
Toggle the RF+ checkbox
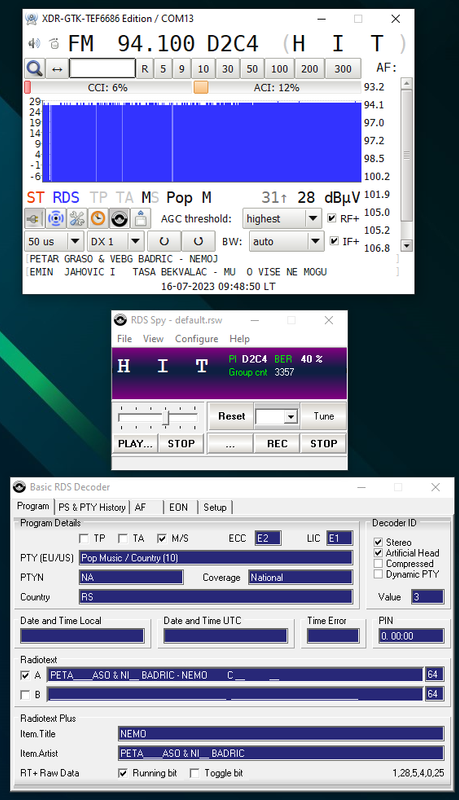point(332,218)
